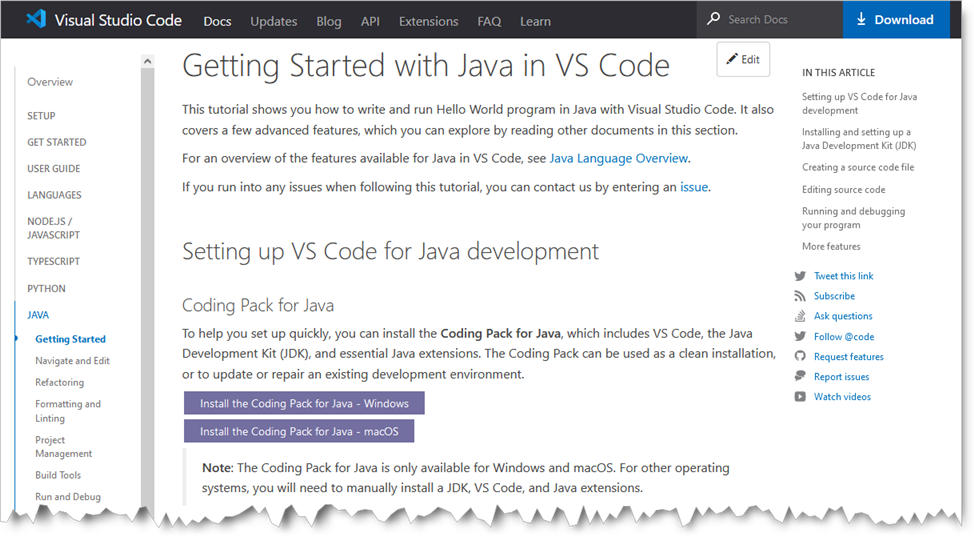Click the comment icon beside Report issues
974x540 pixels.
[x=800, y=377]
